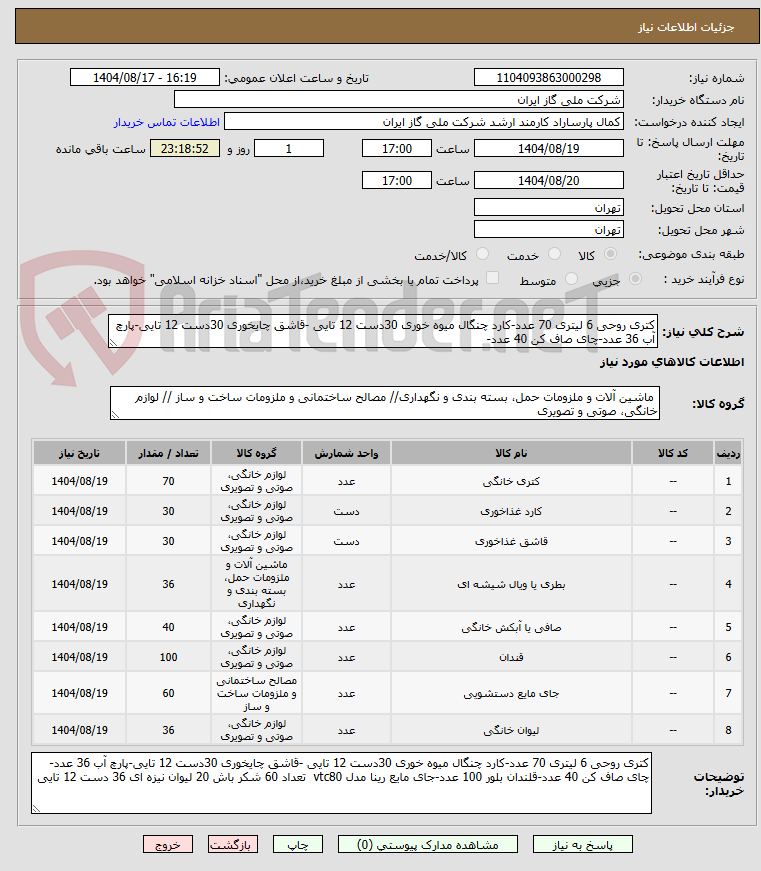Image resolution: width=761 pixels, height=871 pixels.
Task: Click the کد کالا column header
Action: pos(673,453)
